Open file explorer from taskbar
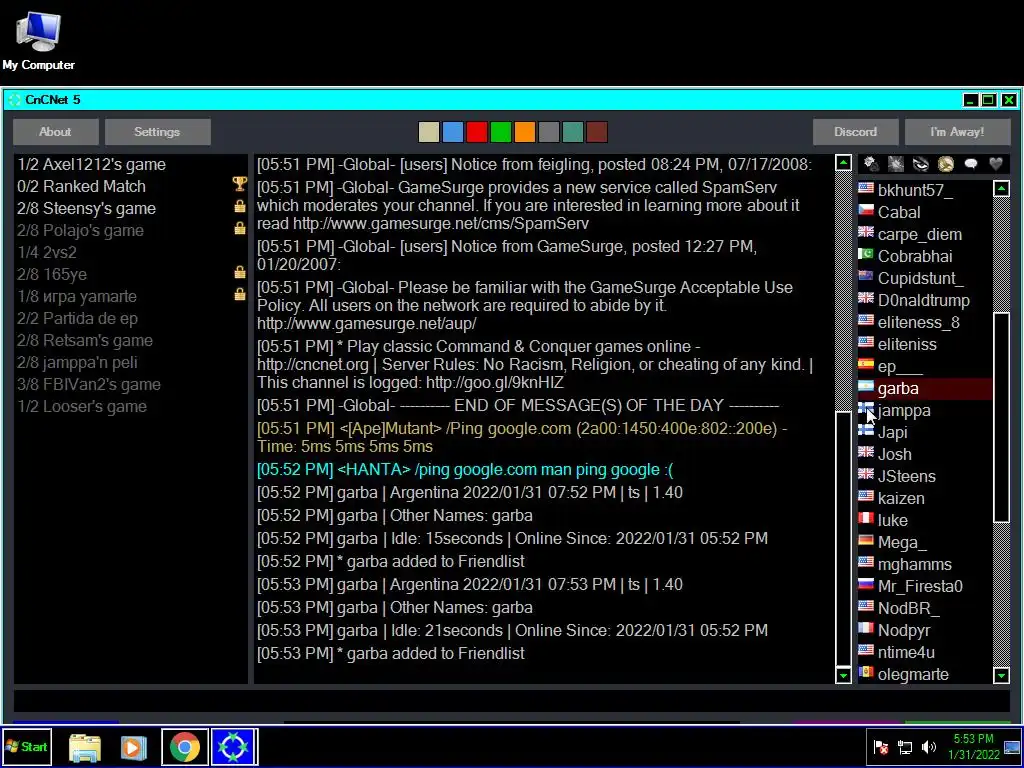This screenshot has height=768, width=1024. (x=85, y=747)
